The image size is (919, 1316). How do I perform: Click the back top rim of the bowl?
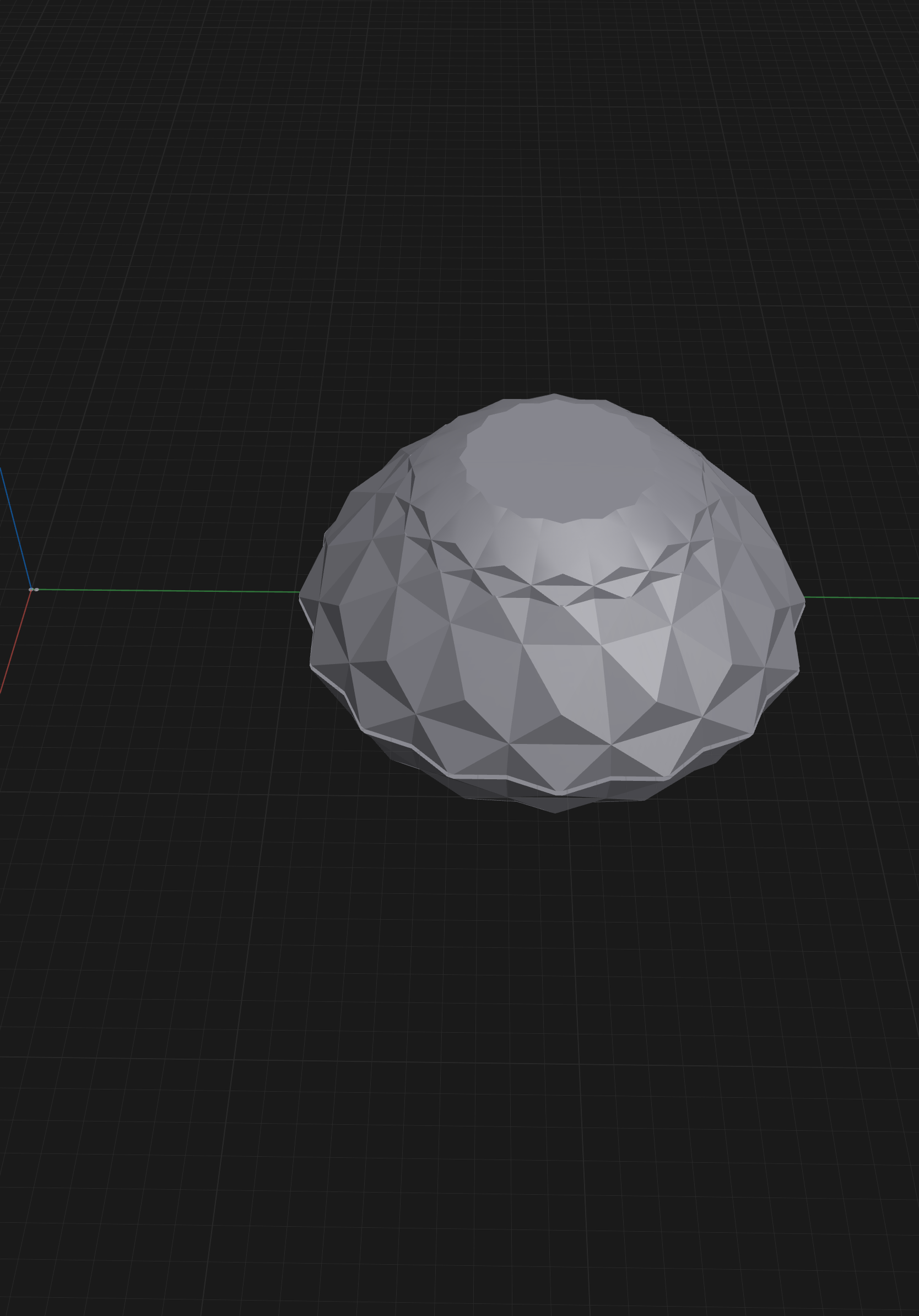[554, 397]
